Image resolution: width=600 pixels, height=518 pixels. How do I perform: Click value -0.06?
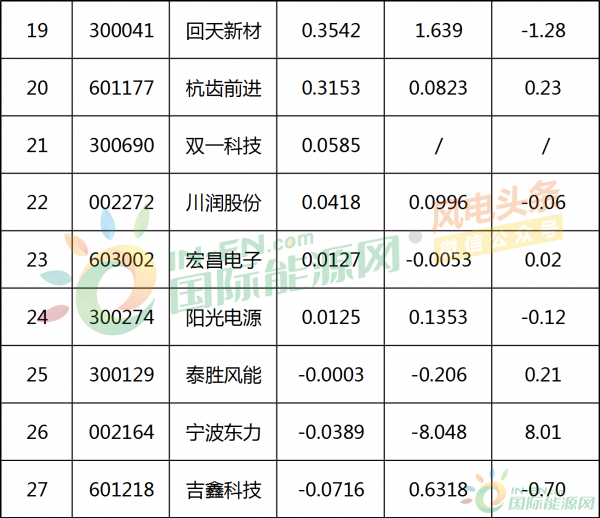[x=543, y=203]
